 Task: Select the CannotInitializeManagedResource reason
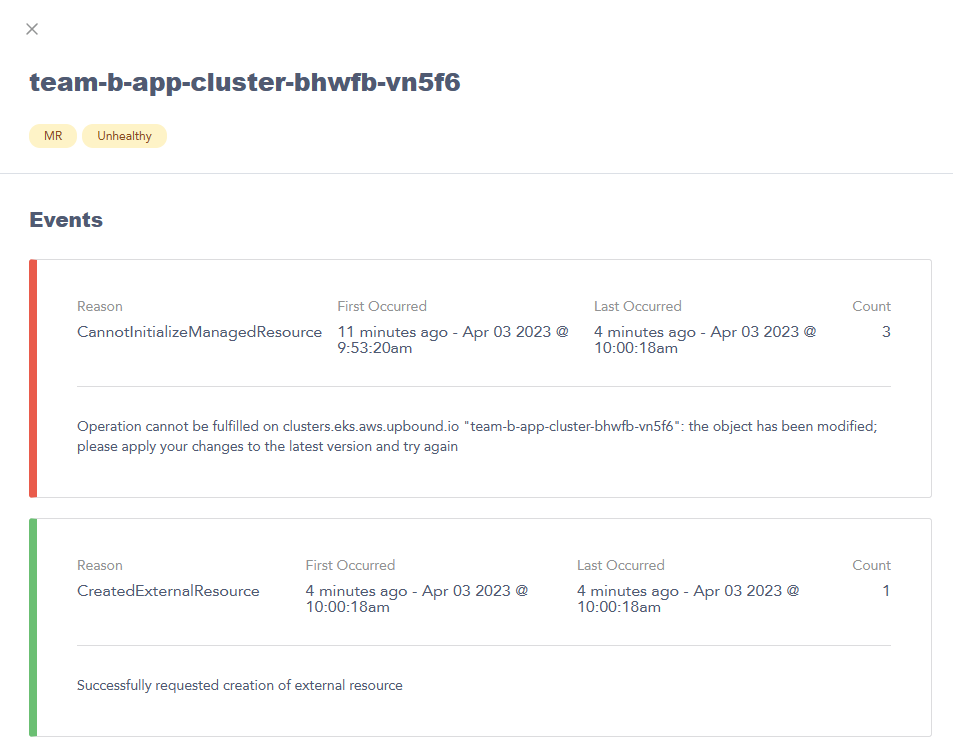(x=197, y=332)
